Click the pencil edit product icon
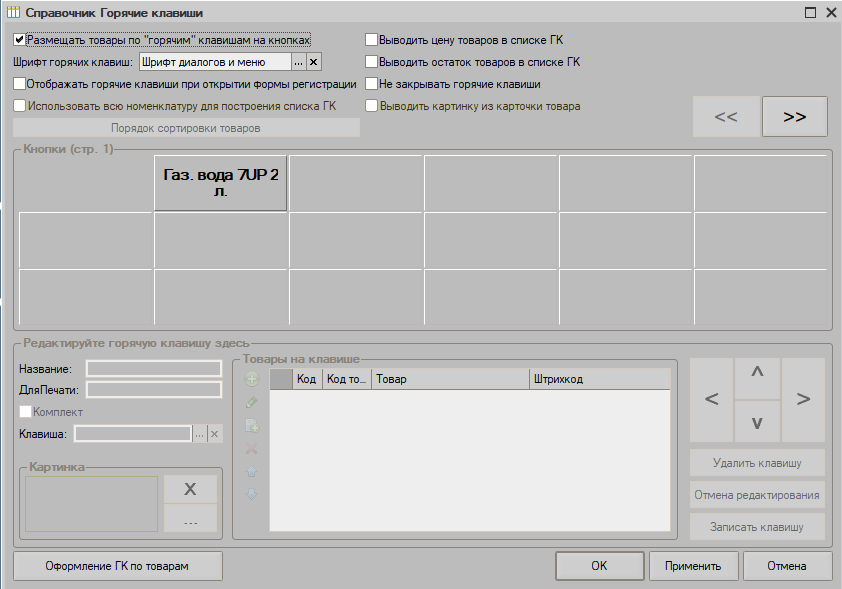The width and height of the screenshot is (842, 589). [x=252, y=402]
